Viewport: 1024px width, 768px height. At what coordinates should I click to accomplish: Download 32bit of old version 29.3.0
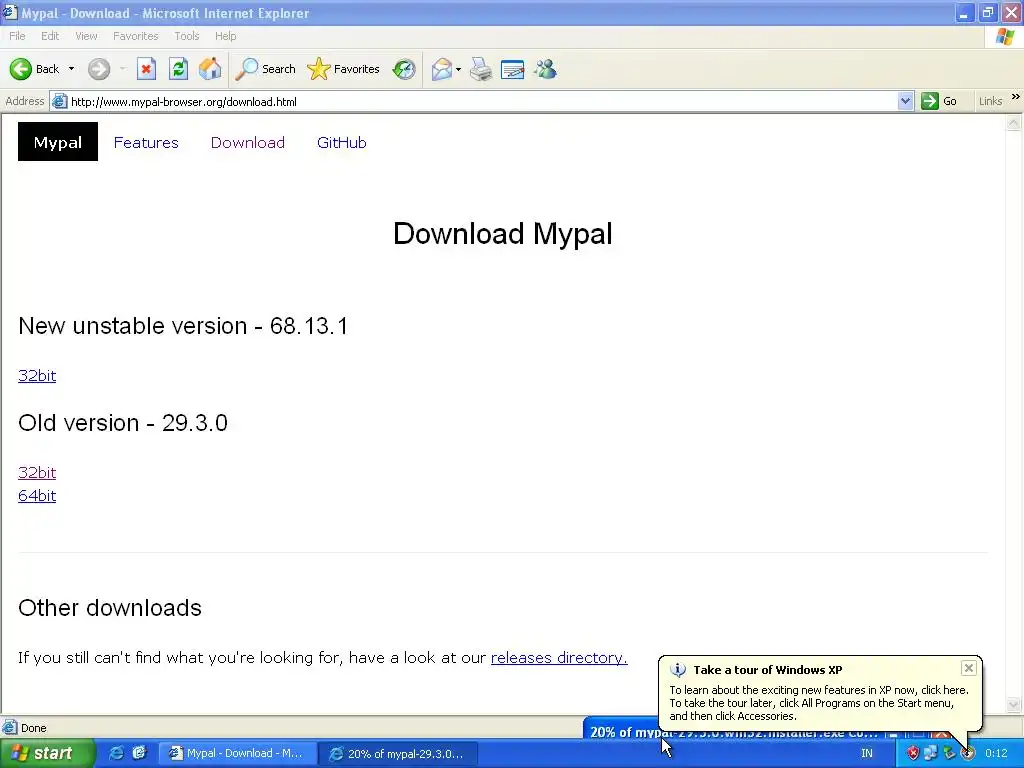(x=37, y=472)
